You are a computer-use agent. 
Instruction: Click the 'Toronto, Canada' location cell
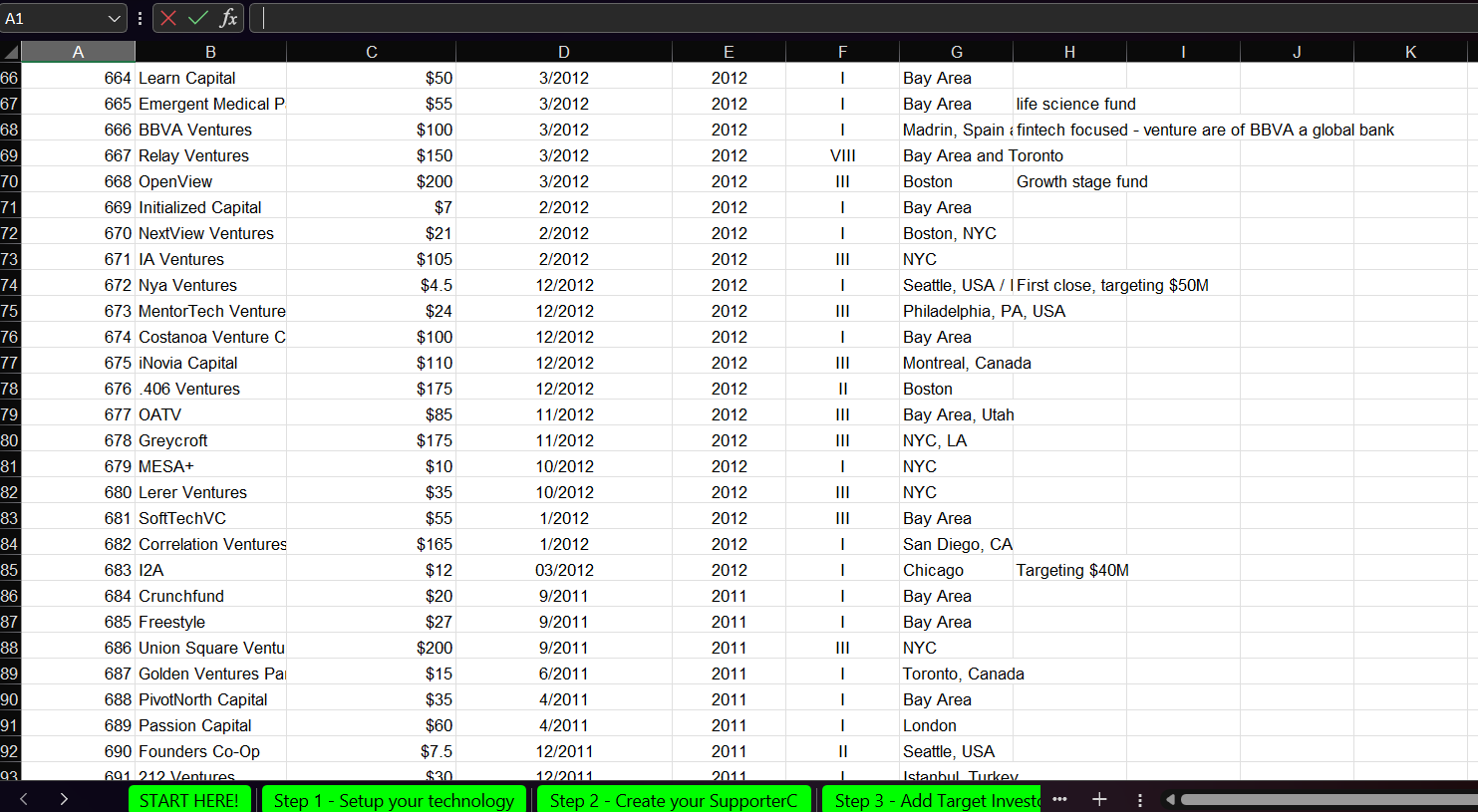point(956,674)
